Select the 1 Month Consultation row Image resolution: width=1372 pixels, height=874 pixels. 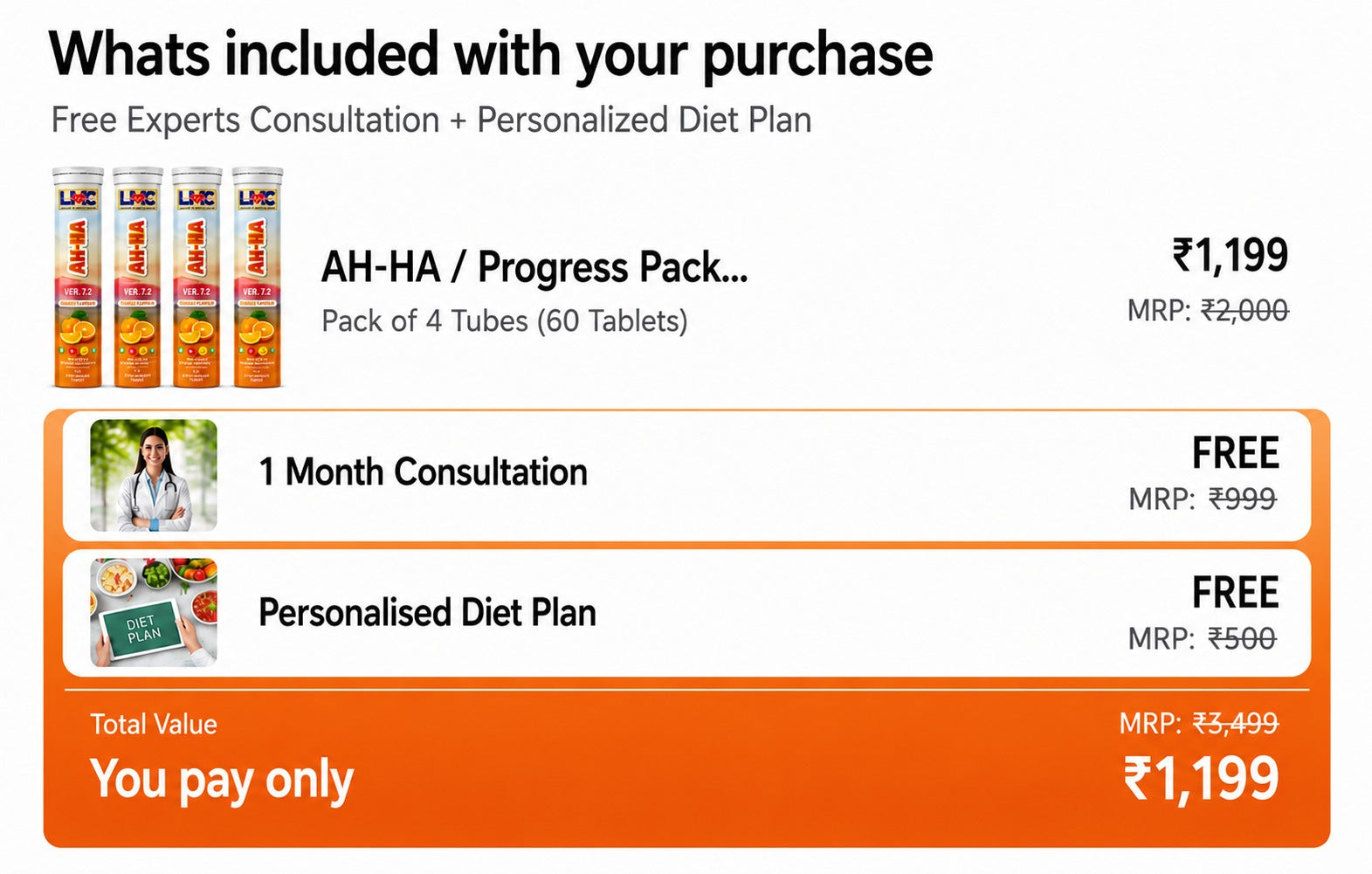[x=686, y=476]
